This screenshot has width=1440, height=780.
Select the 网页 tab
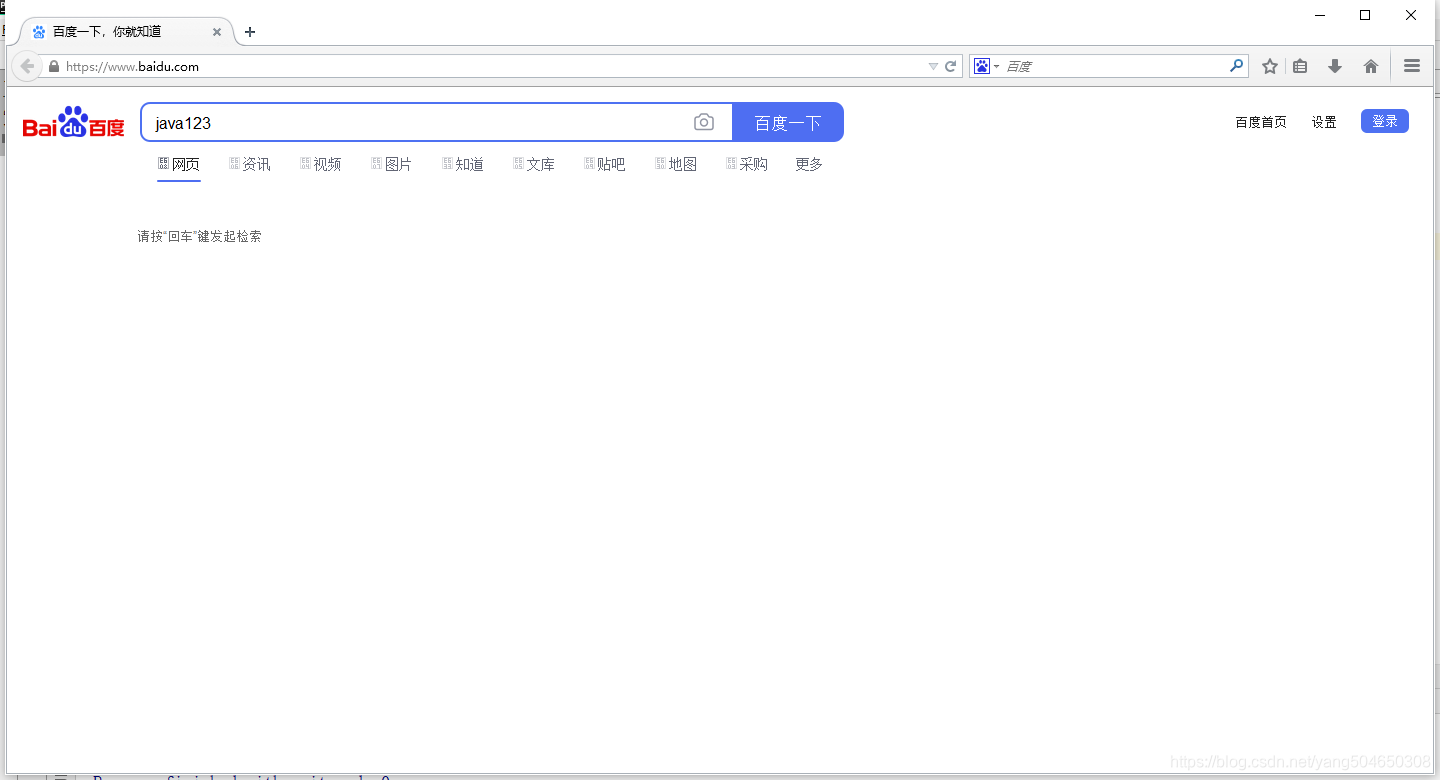(x=179, y=164)
